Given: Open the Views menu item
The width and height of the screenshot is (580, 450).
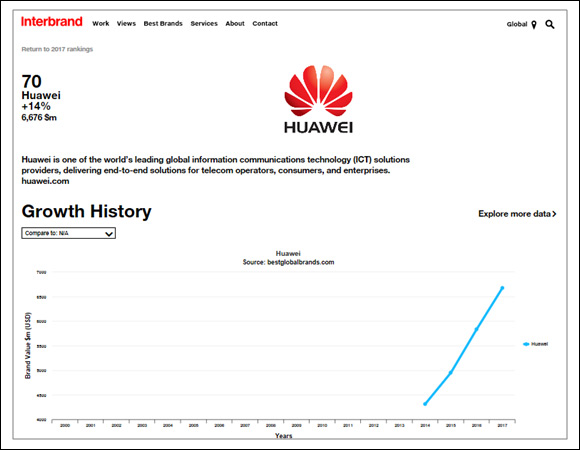Looking at the screenshot, I should pyautogui.click(x=126, y=24).
